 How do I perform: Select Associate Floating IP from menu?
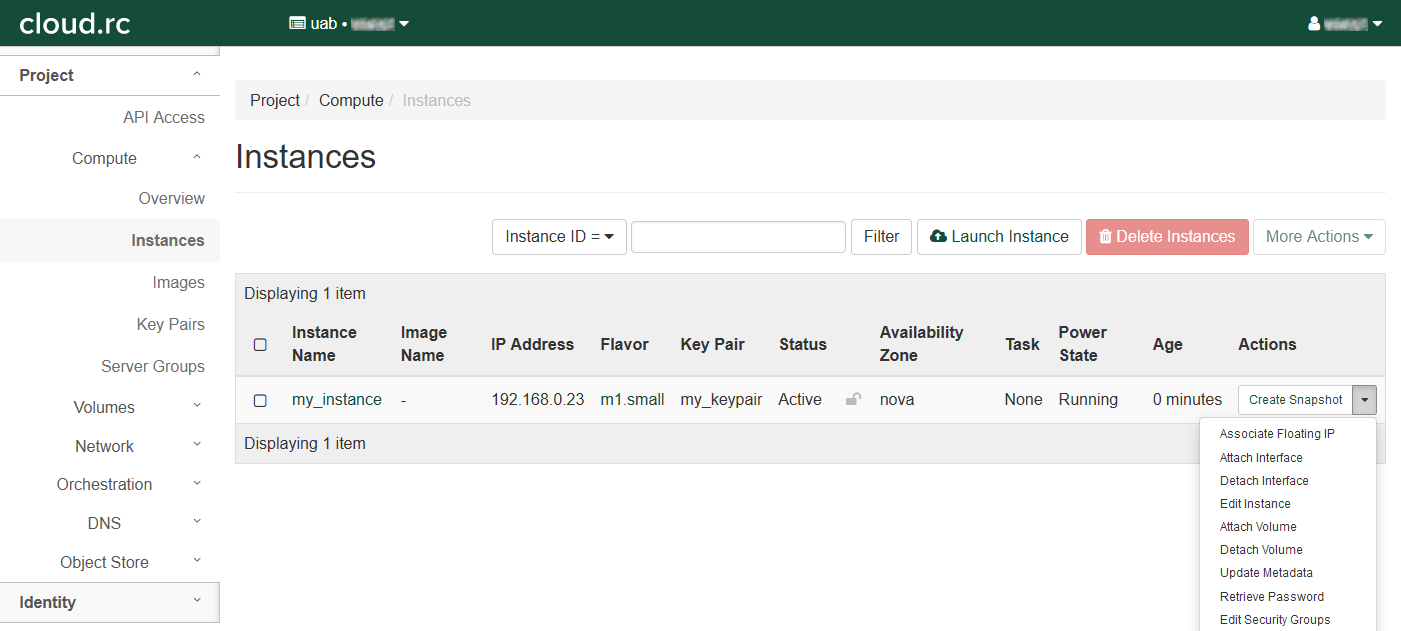click(1276, 434)
